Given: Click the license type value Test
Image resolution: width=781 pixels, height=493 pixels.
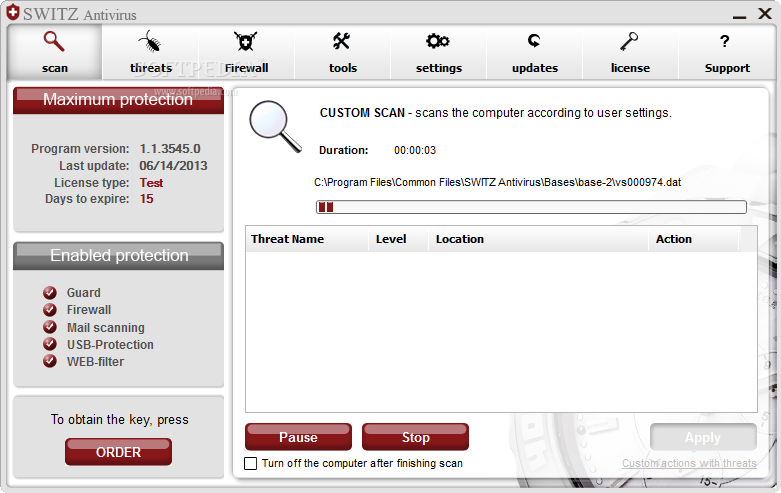Looking at the screenshot, I should 151,183.
